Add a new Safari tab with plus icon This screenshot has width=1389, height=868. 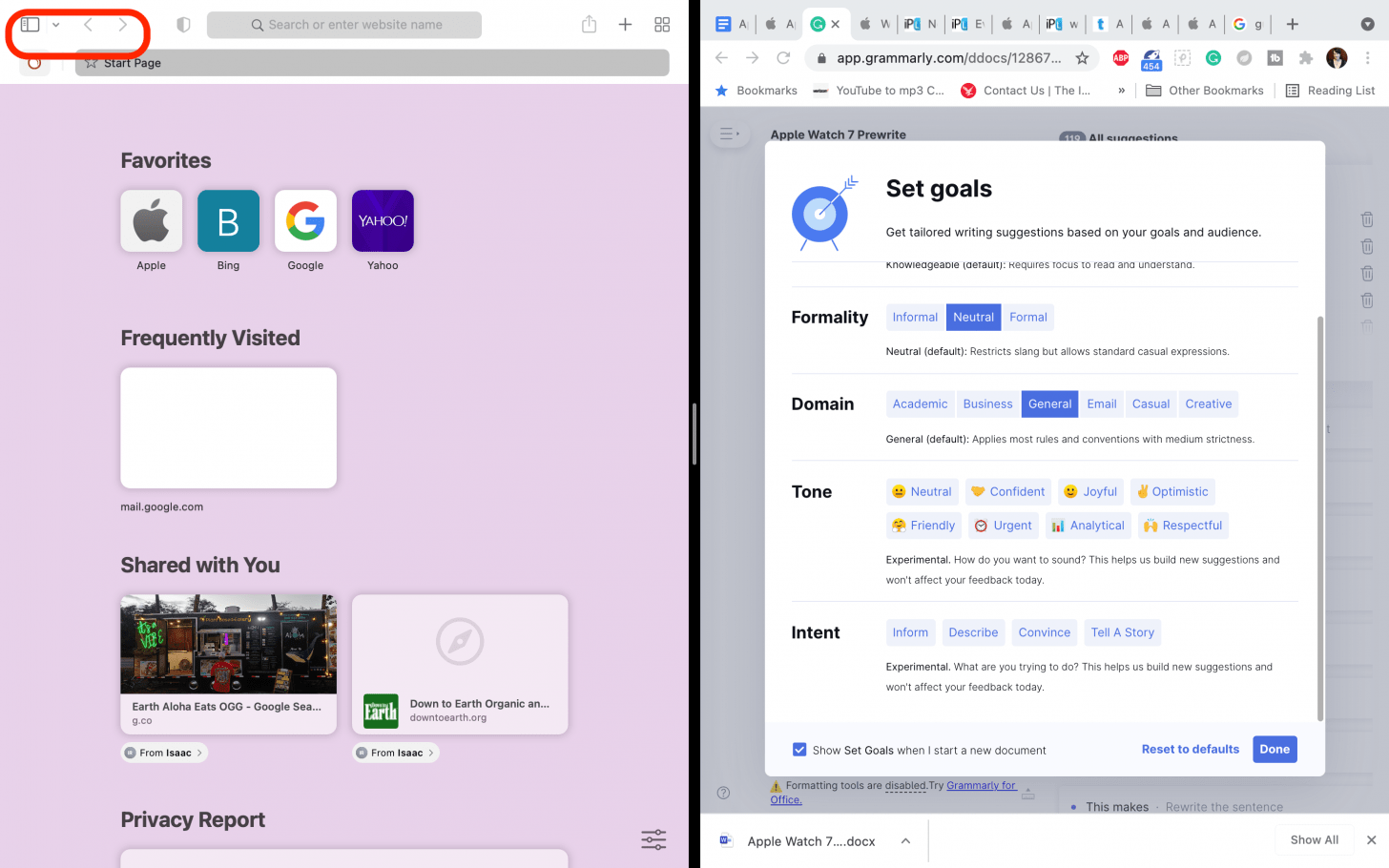(625, 25)
